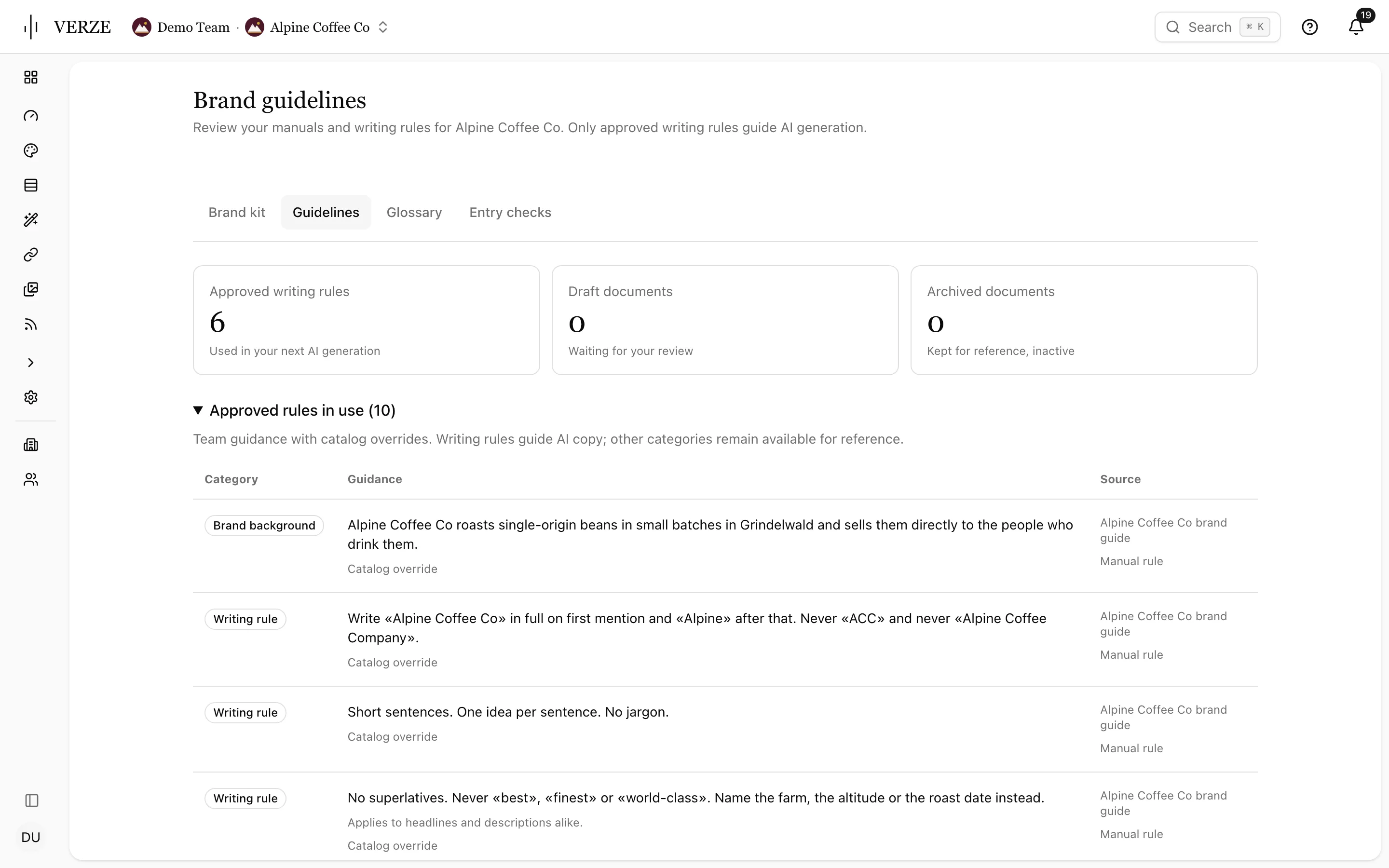Open the building organization icon in sidebar
1389x868 pixels.
pos(31,445)
